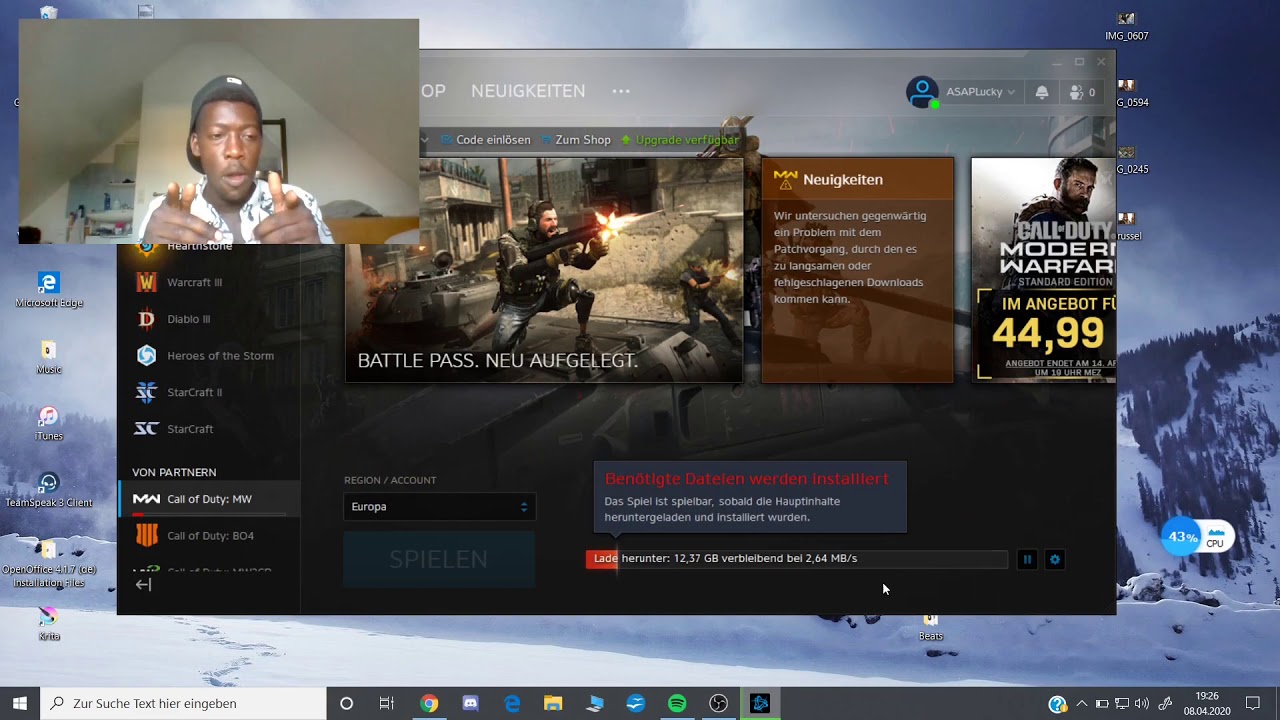Show hidden system tray icons
Viewport: 1280px width, 720px height.
[x=1081, y=704]
